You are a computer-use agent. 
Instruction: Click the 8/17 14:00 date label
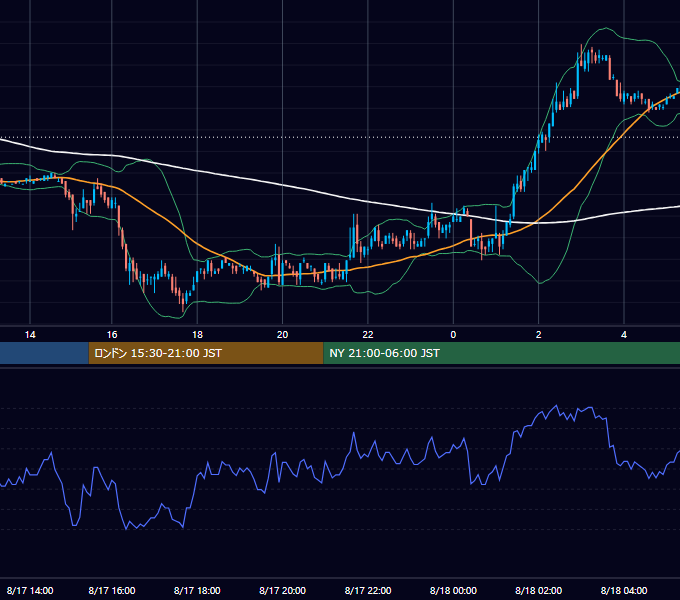30,590
